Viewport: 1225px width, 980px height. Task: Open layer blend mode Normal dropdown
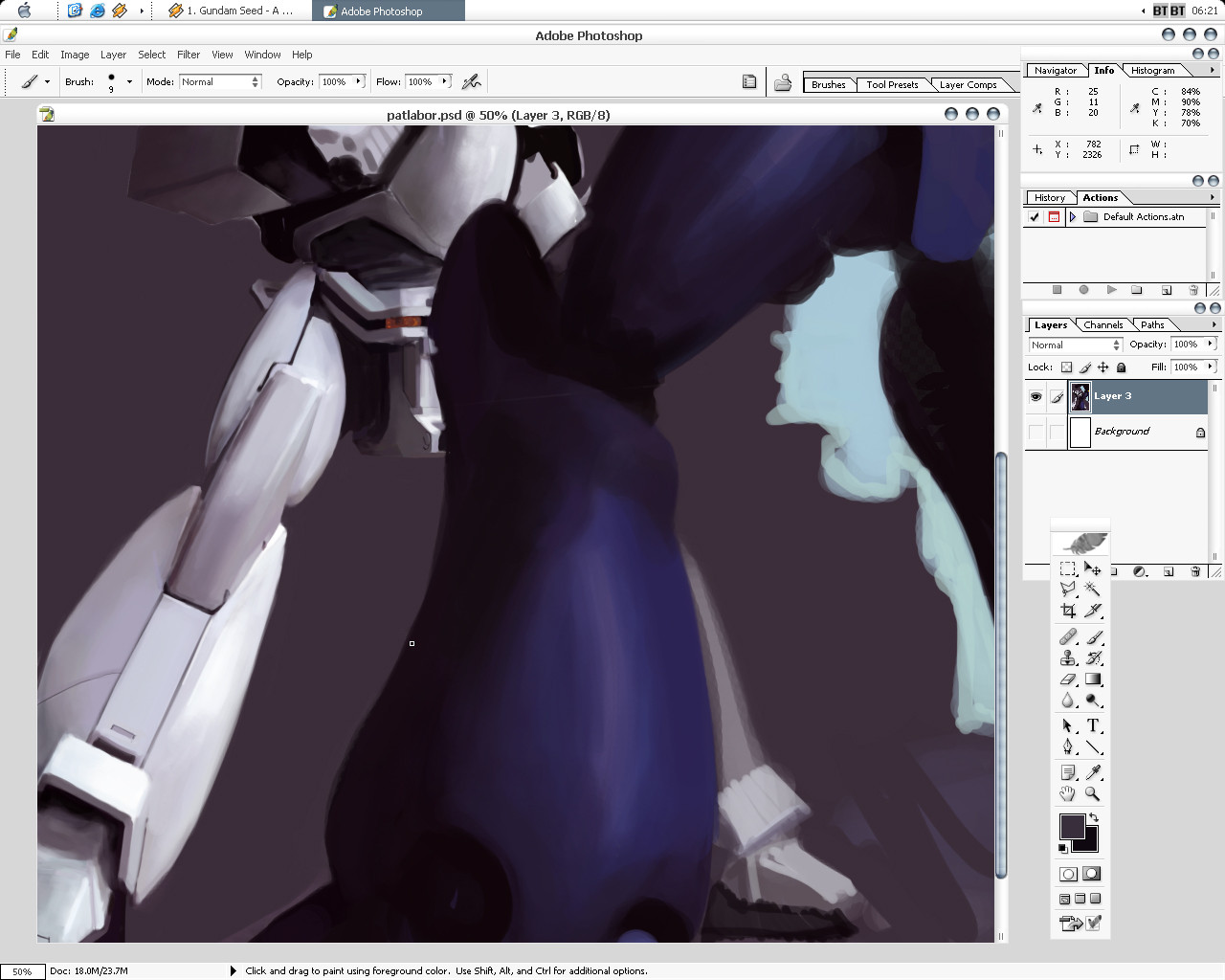(1075, 345)
